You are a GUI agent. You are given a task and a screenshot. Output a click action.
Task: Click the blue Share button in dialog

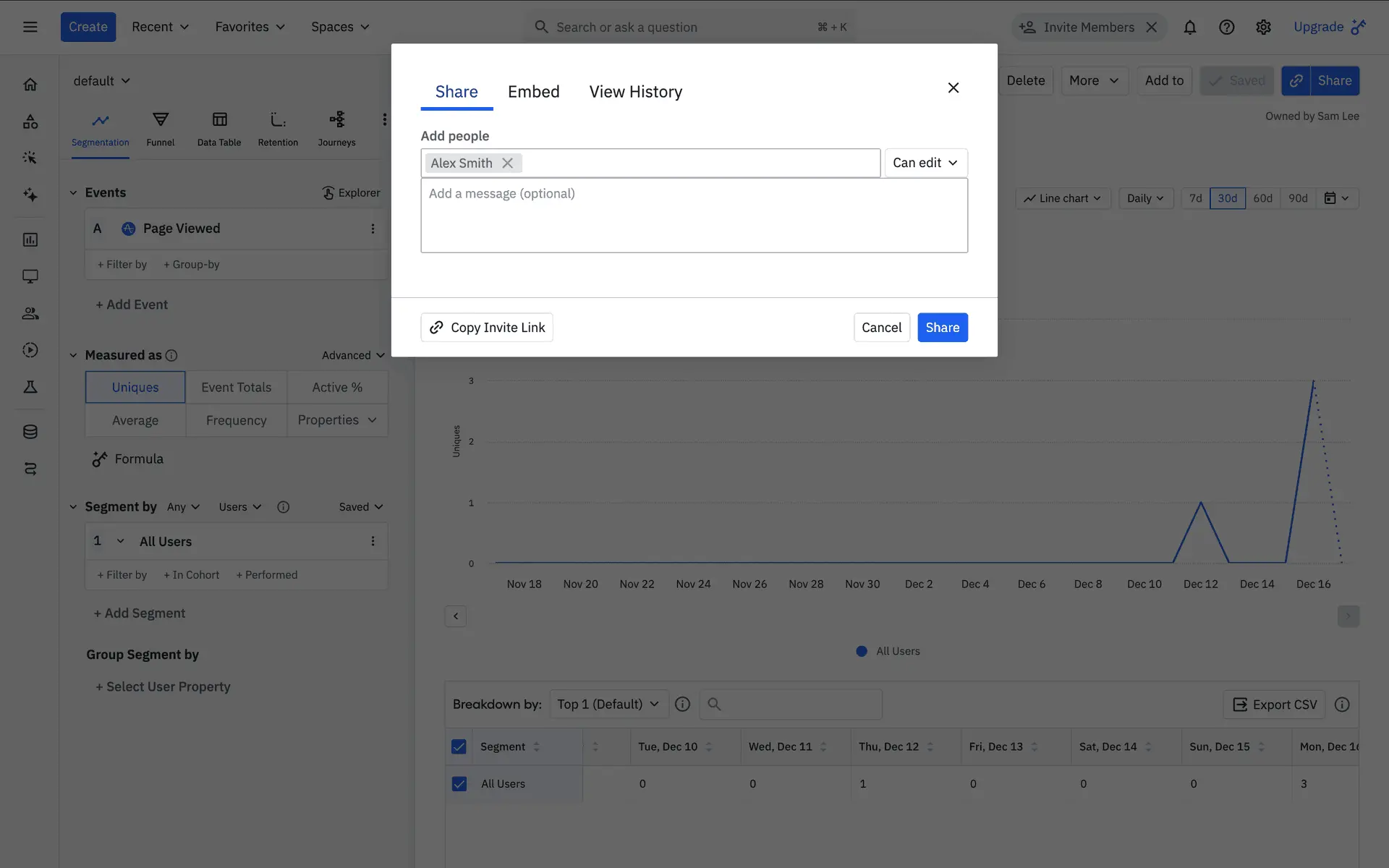coord(942,328)
